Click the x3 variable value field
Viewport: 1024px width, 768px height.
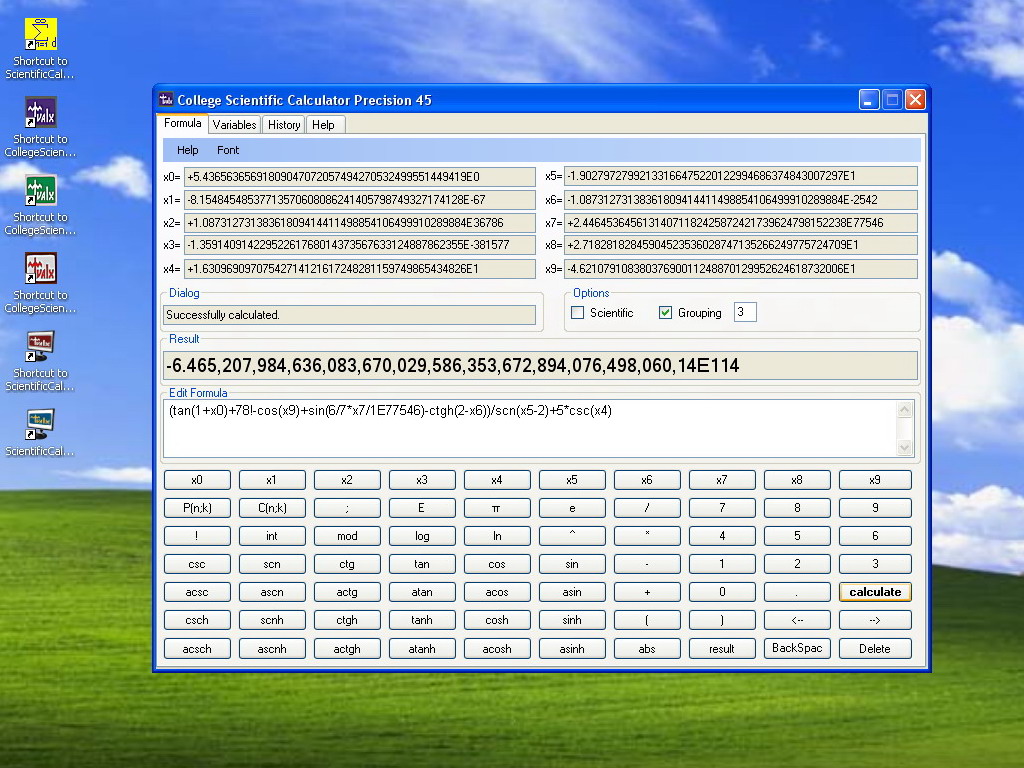(x=360, y=245)
